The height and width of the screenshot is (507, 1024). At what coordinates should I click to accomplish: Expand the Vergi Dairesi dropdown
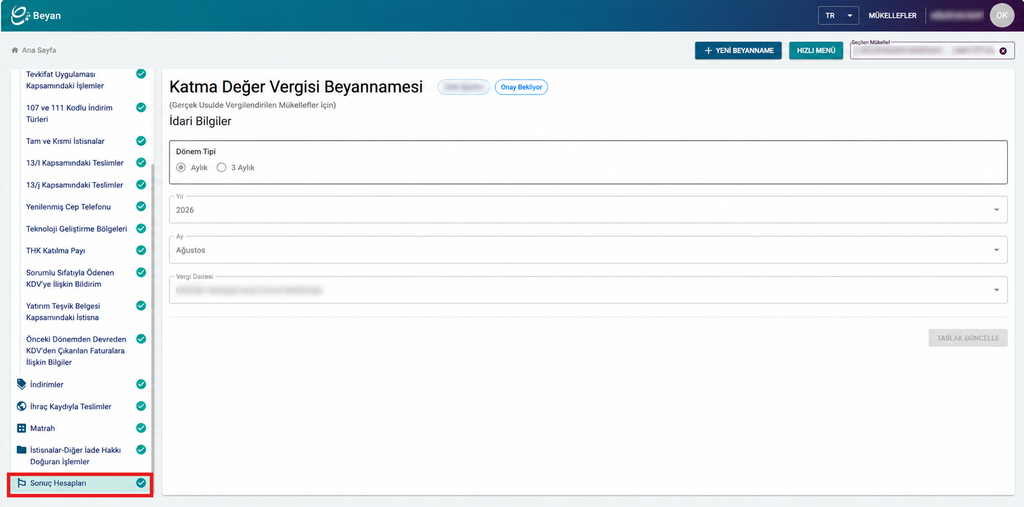pos(588,289)
